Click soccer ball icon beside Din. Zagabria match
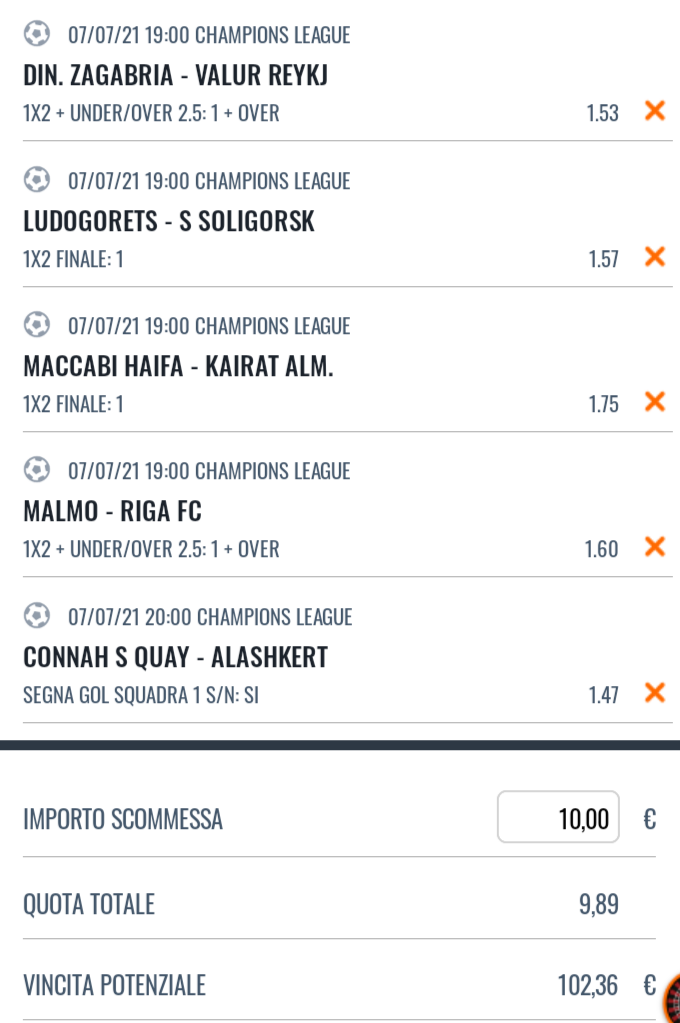Screen dimensions: 680x1023 pos(37,33)
